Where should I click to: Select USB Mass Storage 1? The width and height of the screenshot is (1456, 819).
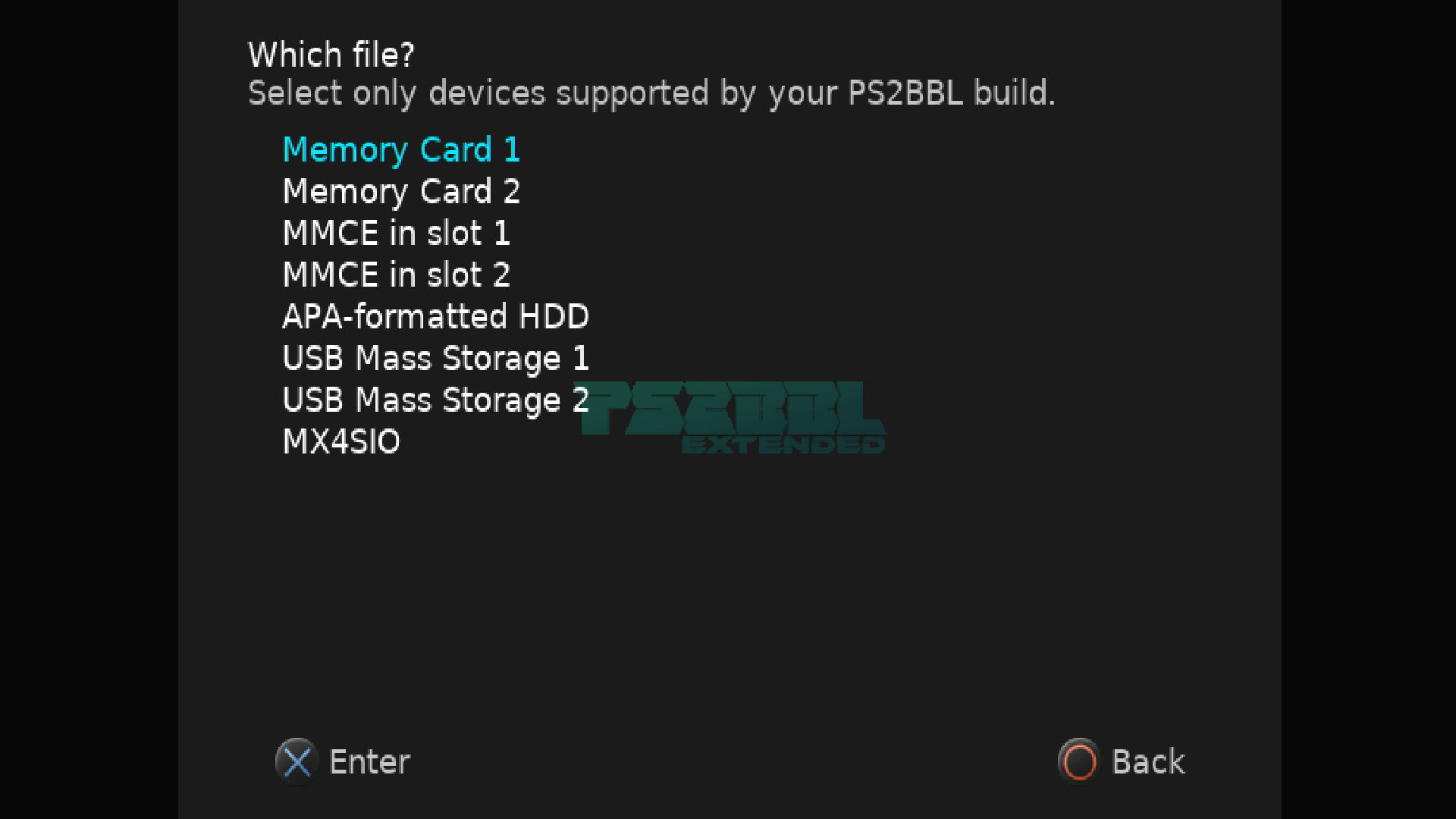tap(435, 359)
